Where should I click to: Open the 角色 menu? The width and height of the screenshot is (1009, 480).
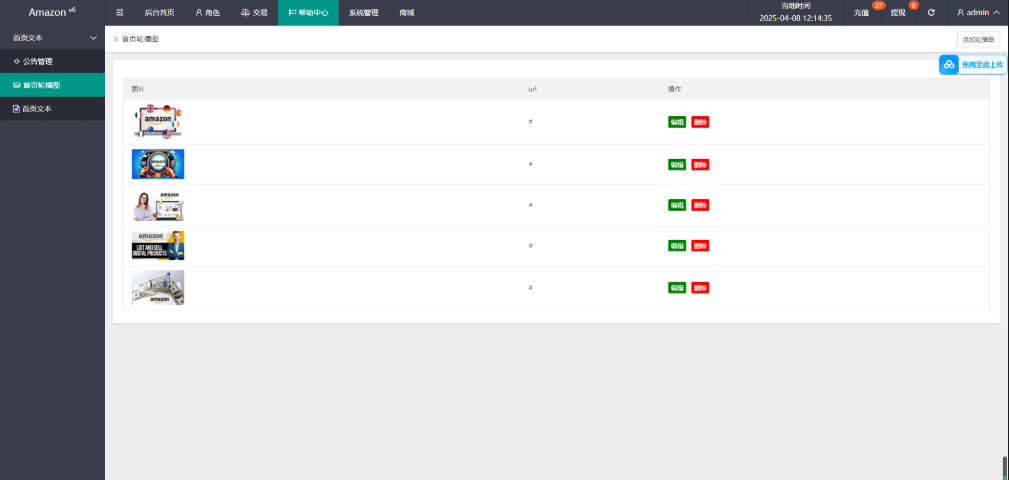(x=207, y=12)
